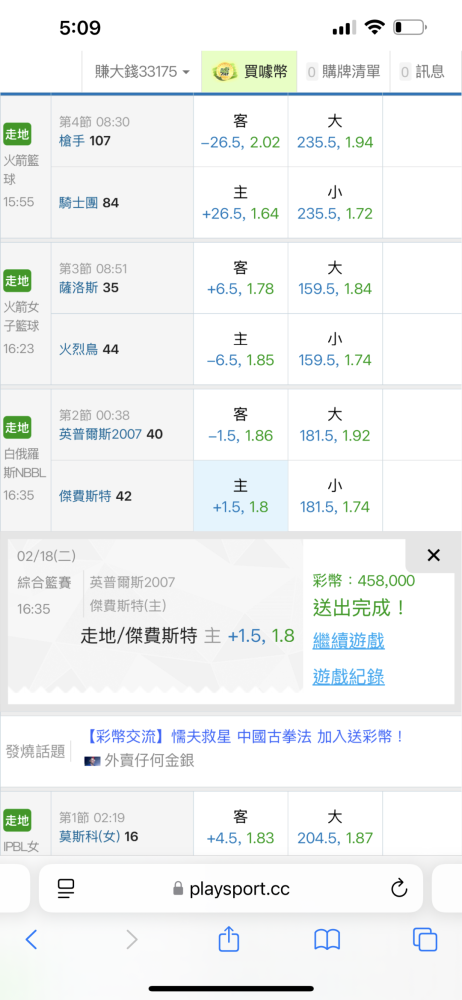The height and width of the screenshot is (1000, 462).
Task: Open 訊息 tab
Action: [x=422, y=71]
